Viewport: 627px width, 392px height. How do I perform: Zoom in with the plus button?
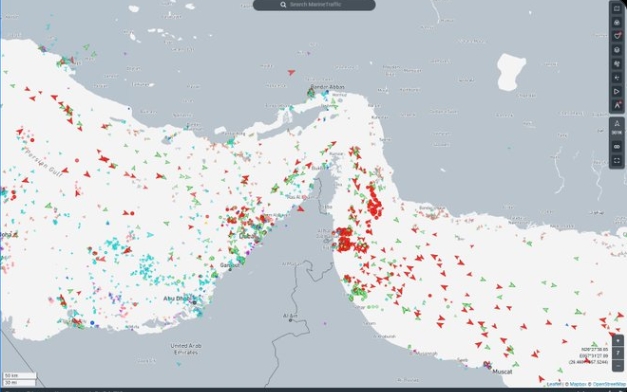(618, 341)
